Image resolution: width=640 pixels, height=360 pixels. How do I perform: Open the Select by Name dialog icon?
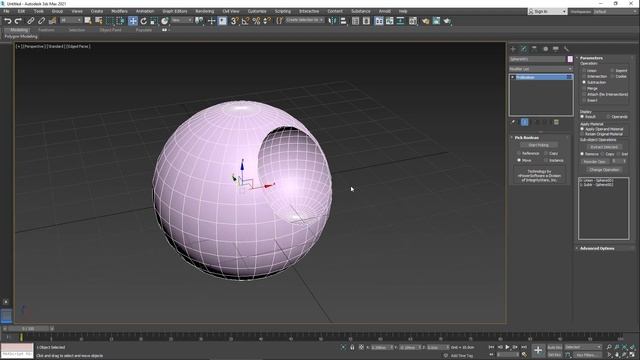(x=99, y=21)
